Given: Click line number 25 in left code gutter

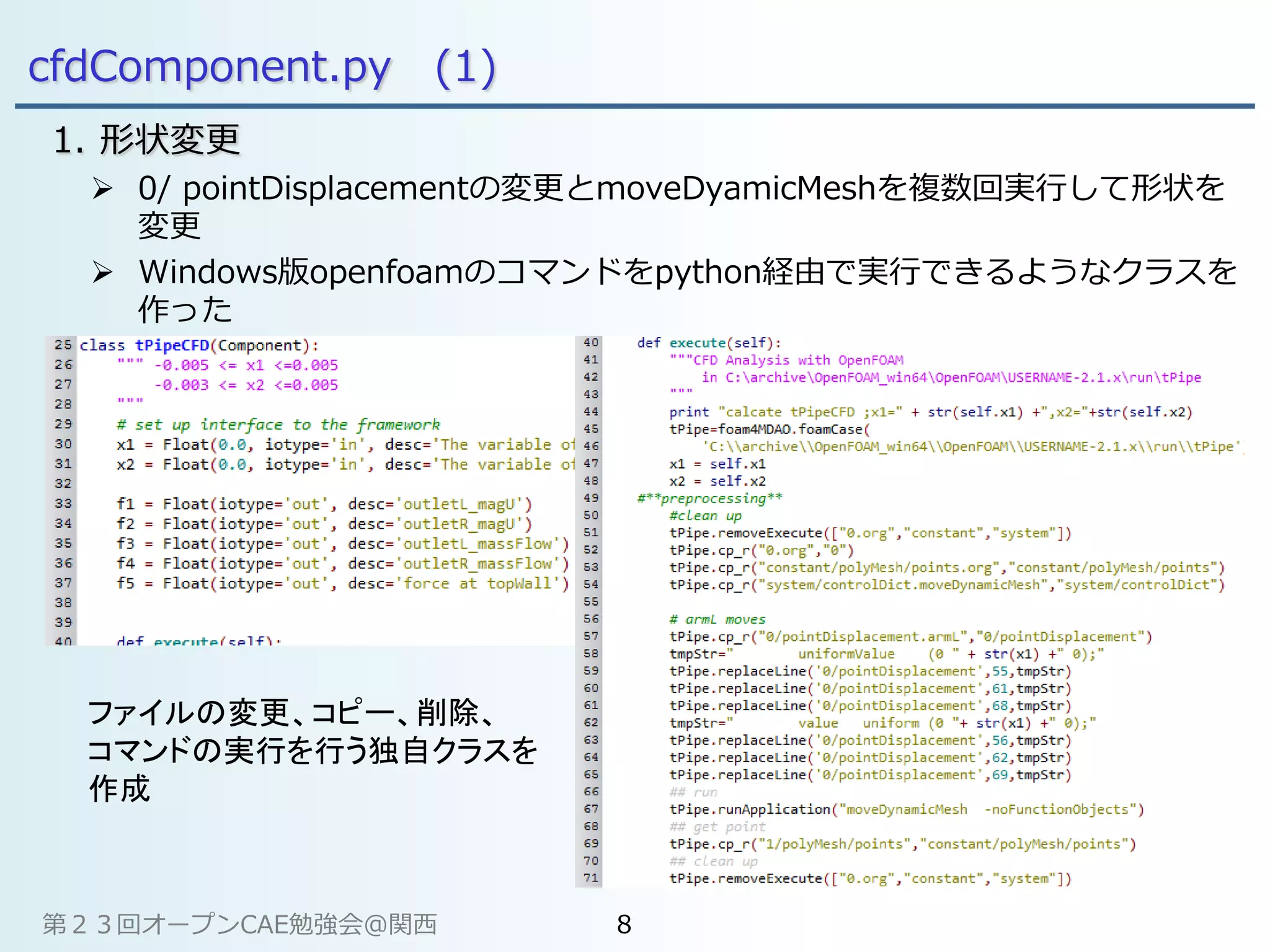Looking at the screenshot, I should click(63, 345).
